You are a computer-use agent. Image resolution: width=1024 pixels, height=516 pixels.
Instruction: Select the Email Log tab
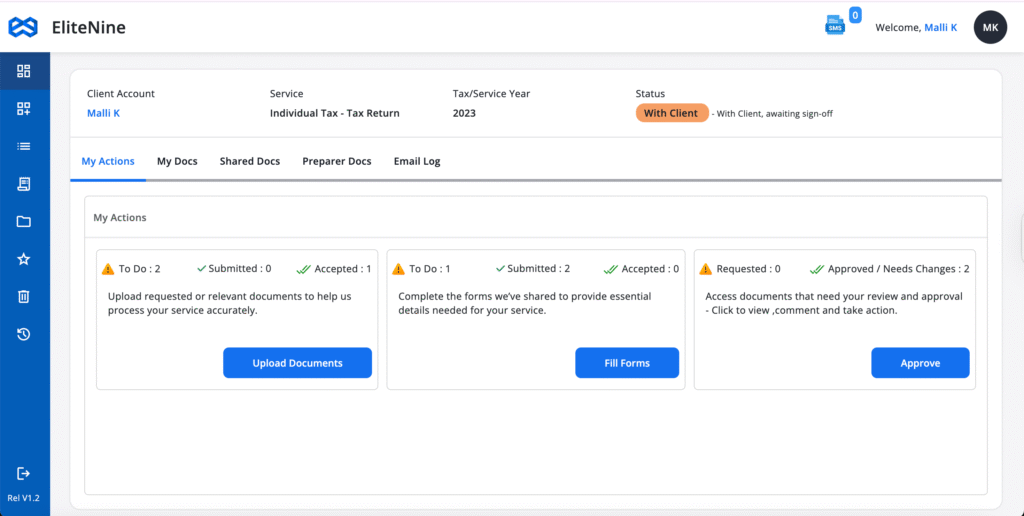pyautogui.click(x=416, y=161)
